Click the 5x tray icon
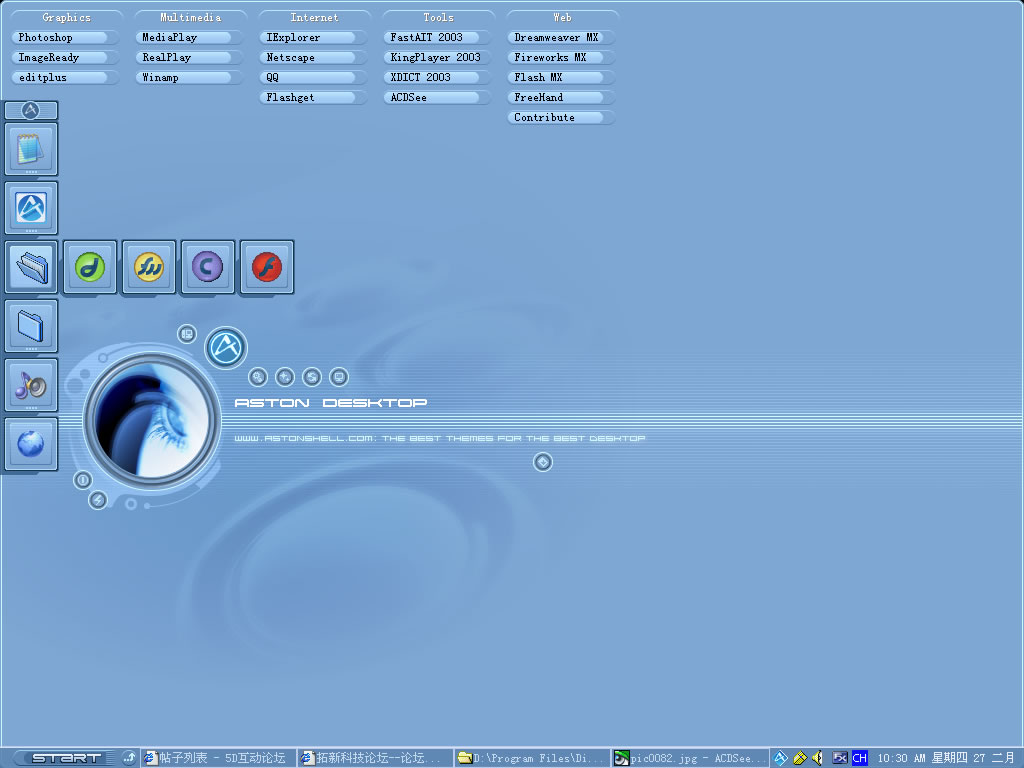Image resolution: width=1024 pixels, height=768 pixels. pos(840,758)
